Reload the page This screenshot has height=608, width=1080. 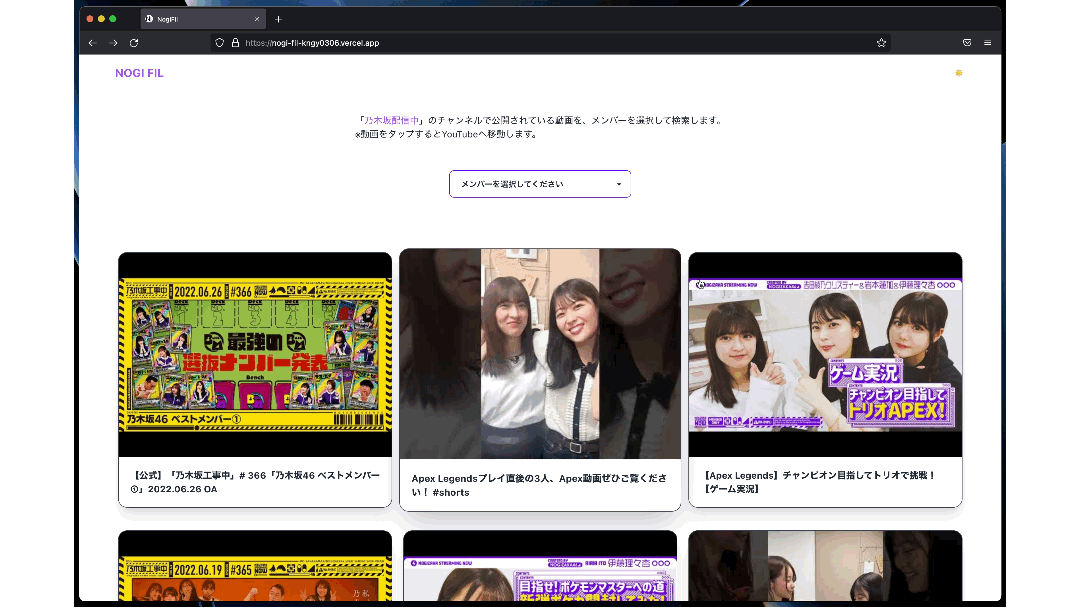(134, 43)
